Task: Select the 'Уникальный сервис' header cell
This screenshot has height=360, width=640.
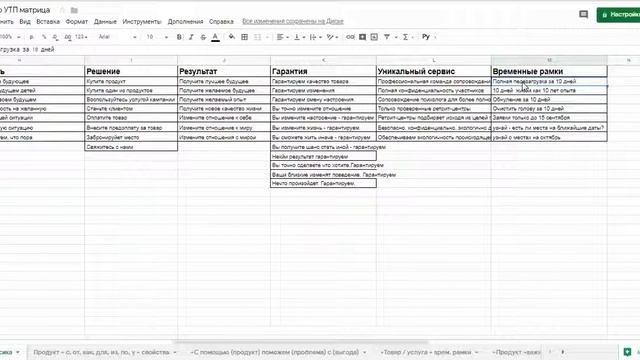Action: [x=434, y=71]
